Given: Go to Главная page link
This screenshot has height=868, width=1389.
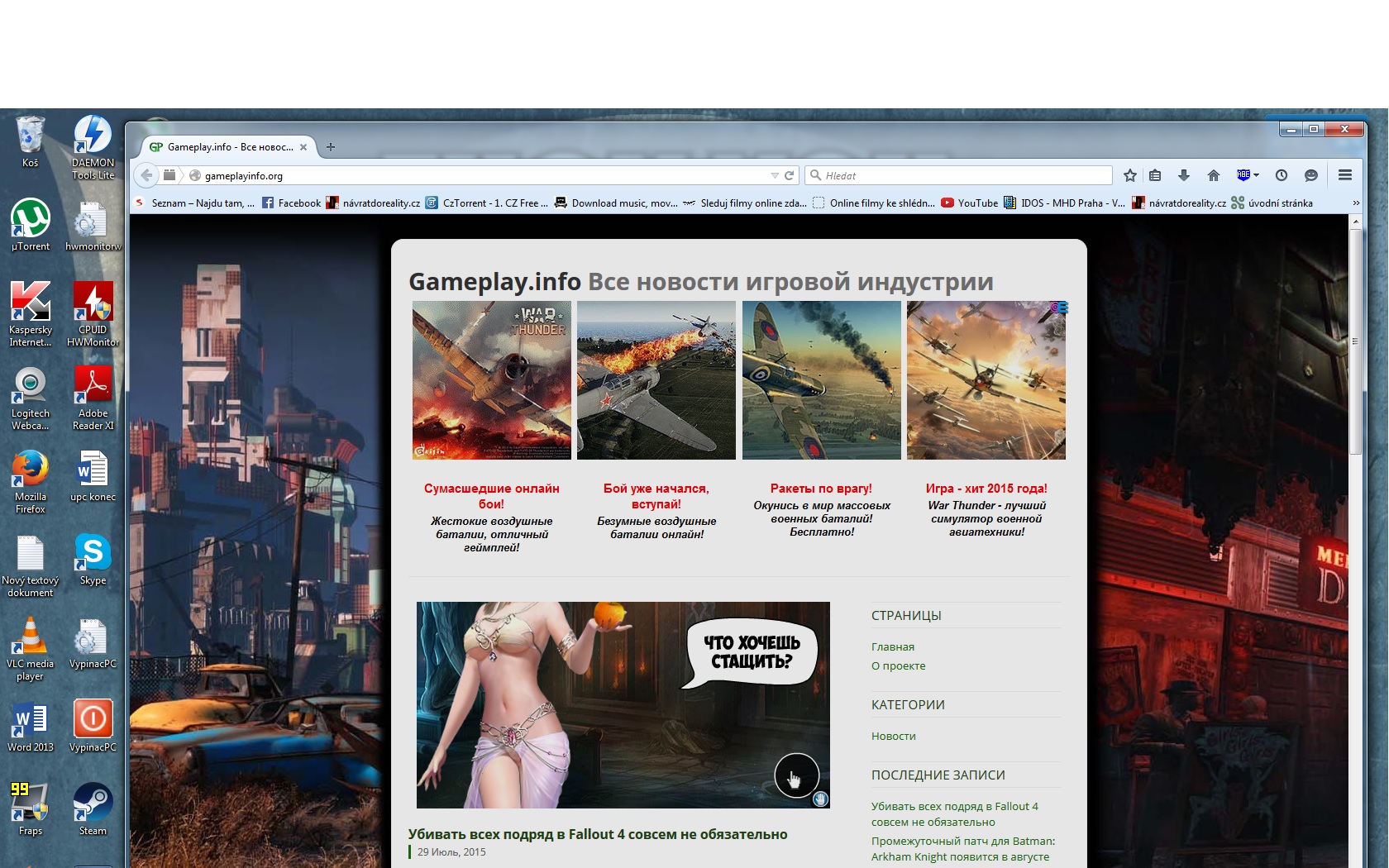Looking at the screenshot, I should tap(893, 646).
